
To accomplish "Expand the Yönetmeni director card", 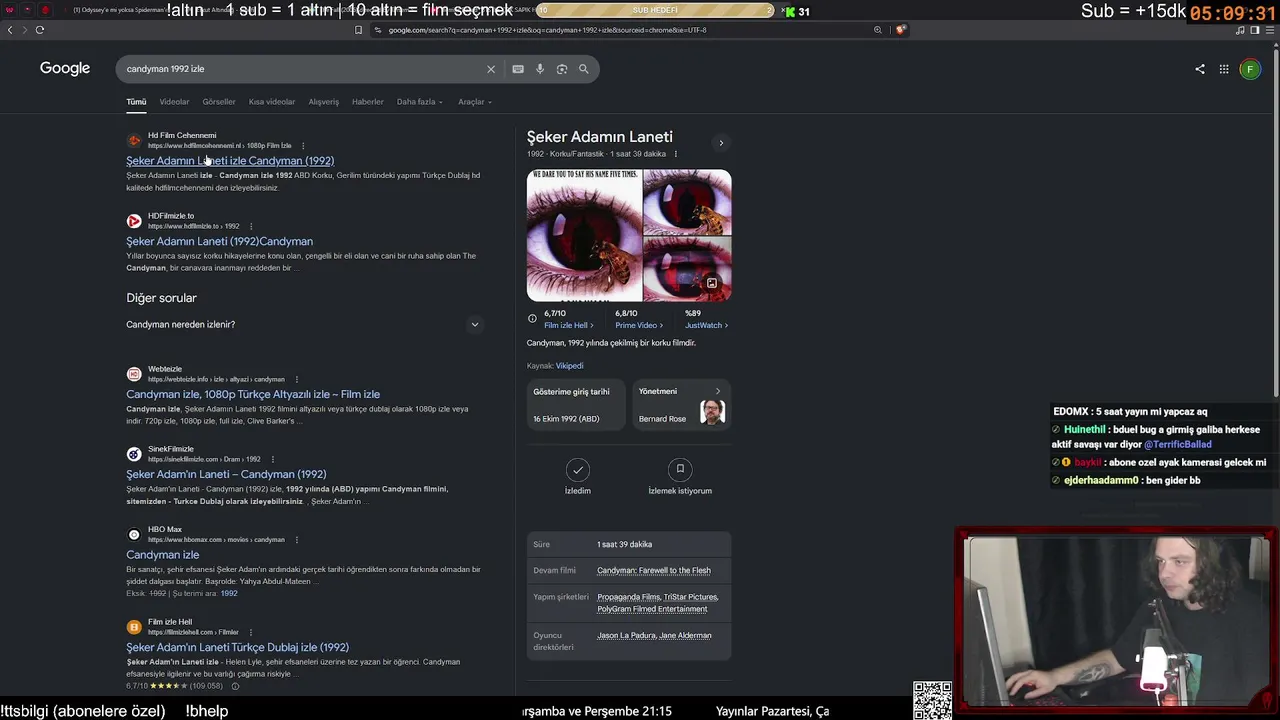I will [x=717, y=391].
